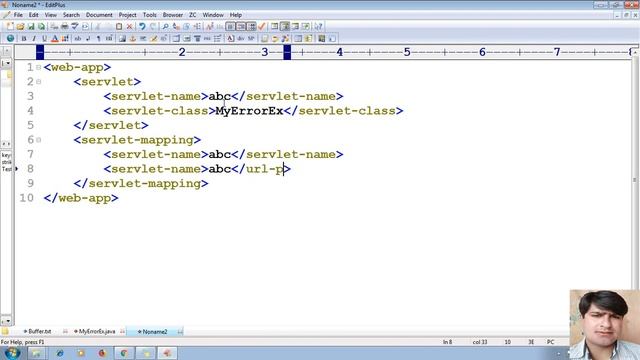The width and height of the screenshot is (640, 360).
Task: Apply Italic with the I icon
Action: (34, 38)
